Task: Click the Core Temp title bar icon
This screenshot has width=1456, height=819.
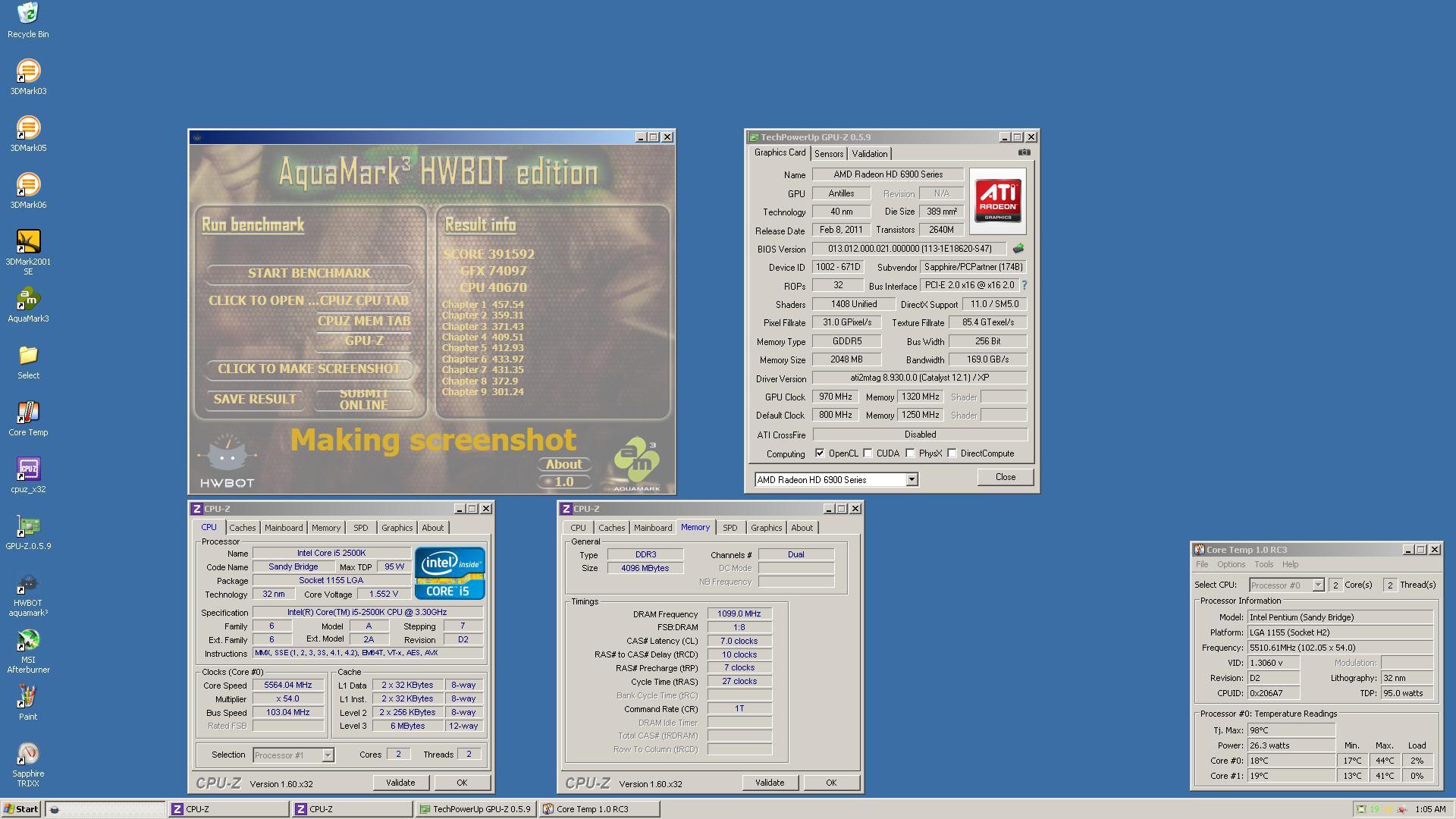Action: pyautogui.click(x=1199, y=550)
